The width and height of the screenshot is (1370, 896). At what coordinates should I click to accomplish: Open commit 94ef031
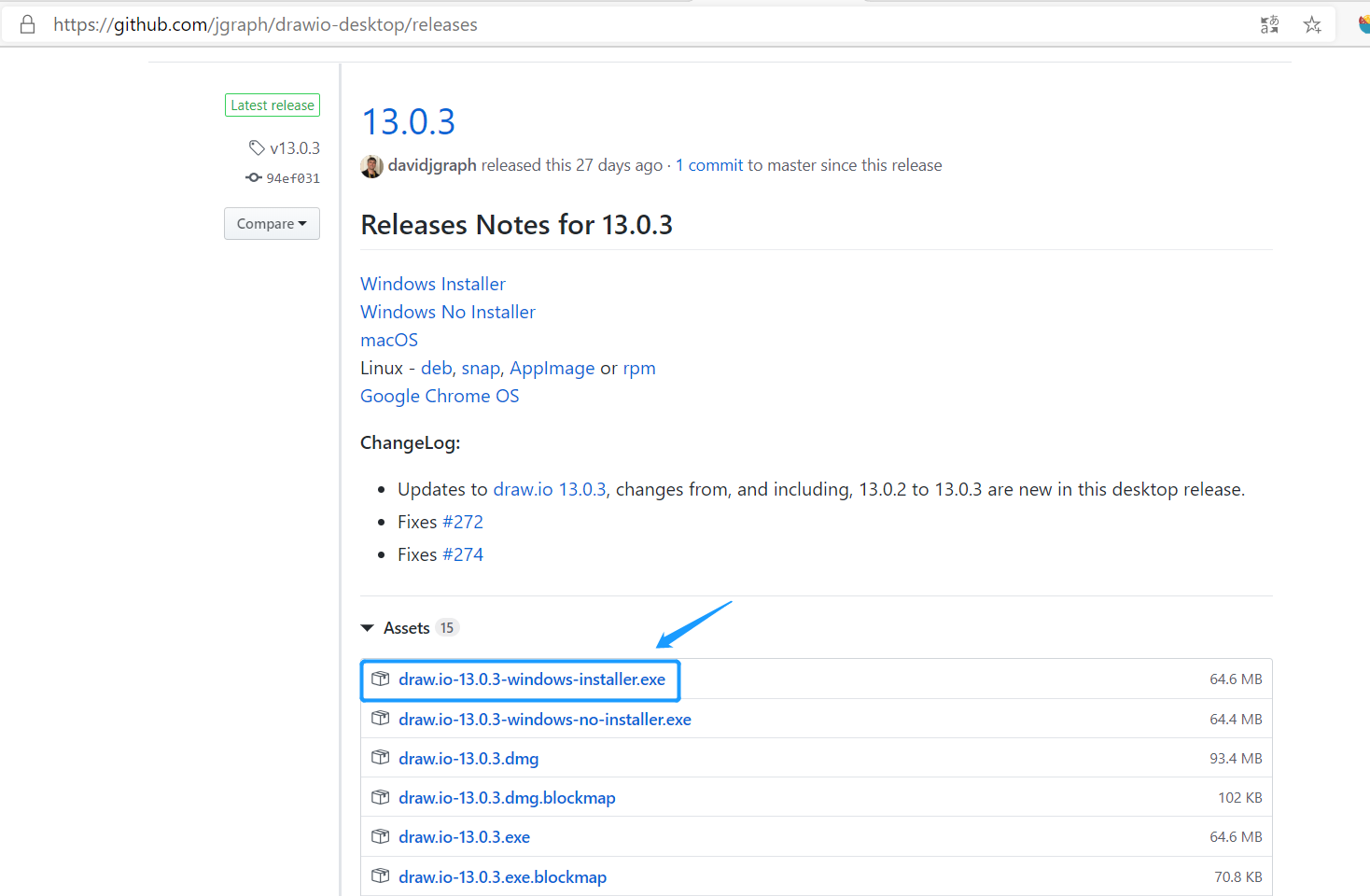tap(293, 178)
